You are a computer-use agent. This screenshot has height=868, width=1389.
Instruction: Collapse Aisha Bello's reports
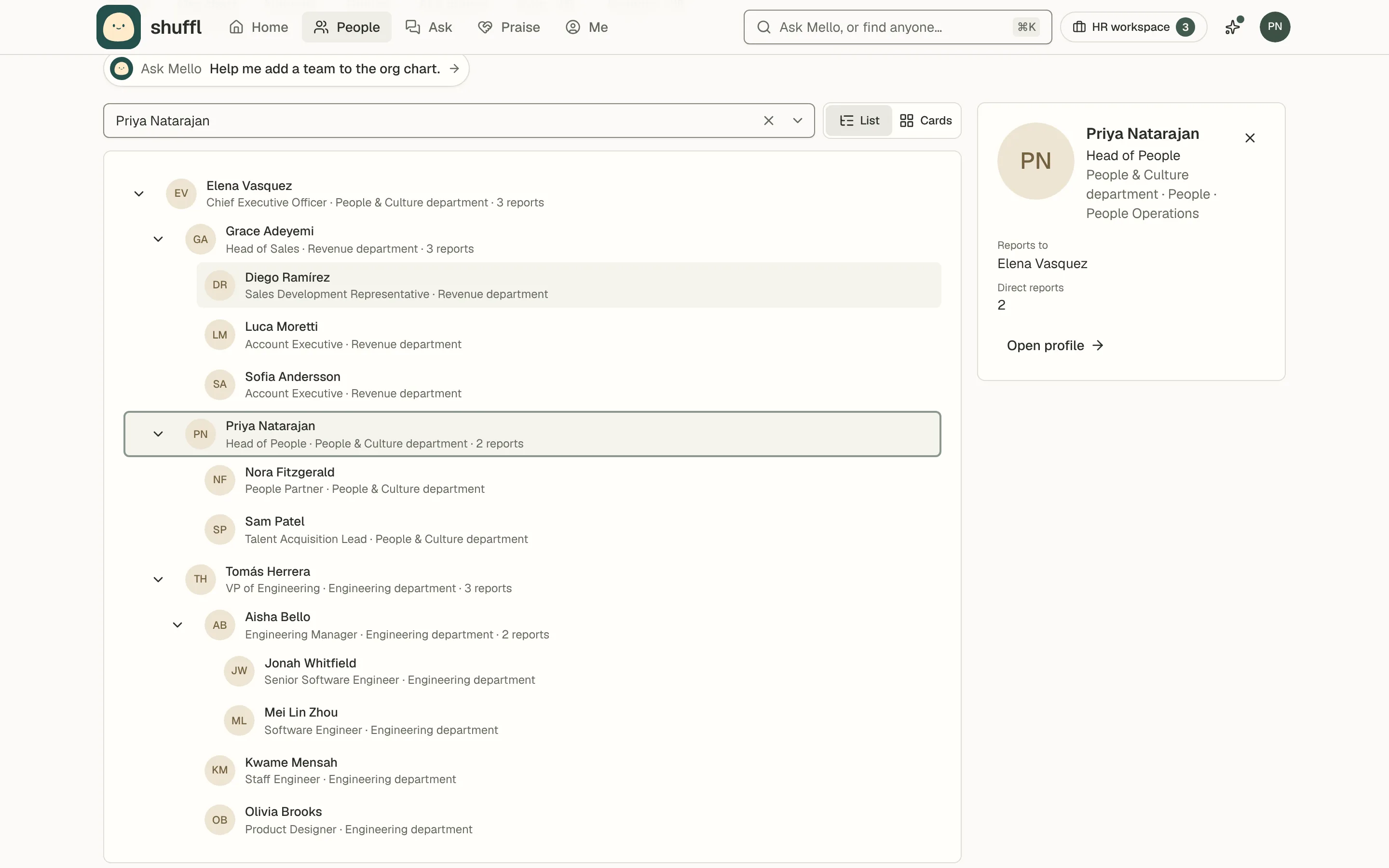[178, 624]
